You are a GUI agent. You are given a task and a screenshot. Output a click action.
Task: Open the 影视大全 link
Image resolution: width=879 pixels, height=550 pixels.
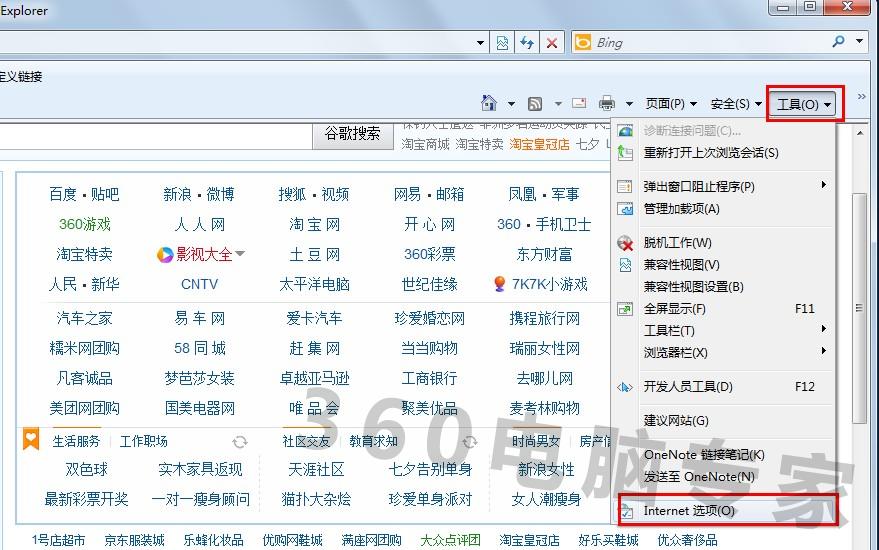pos(204,254)
